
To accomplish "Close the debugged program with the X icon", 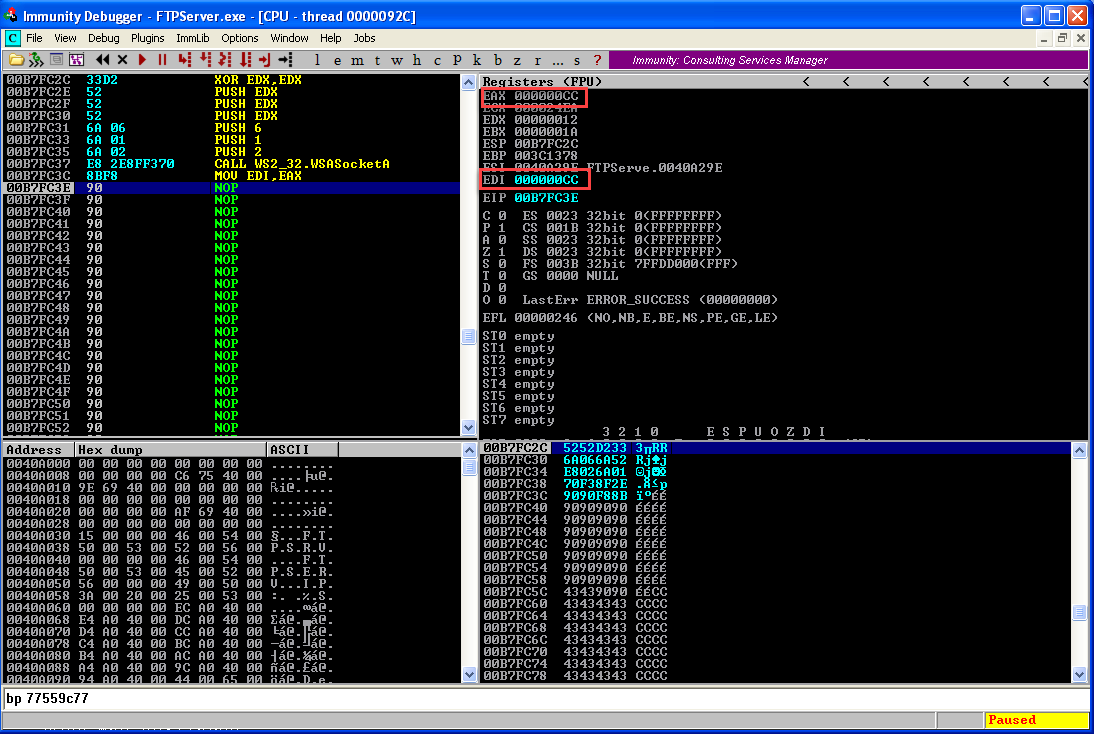I will [x=122, y=60].
